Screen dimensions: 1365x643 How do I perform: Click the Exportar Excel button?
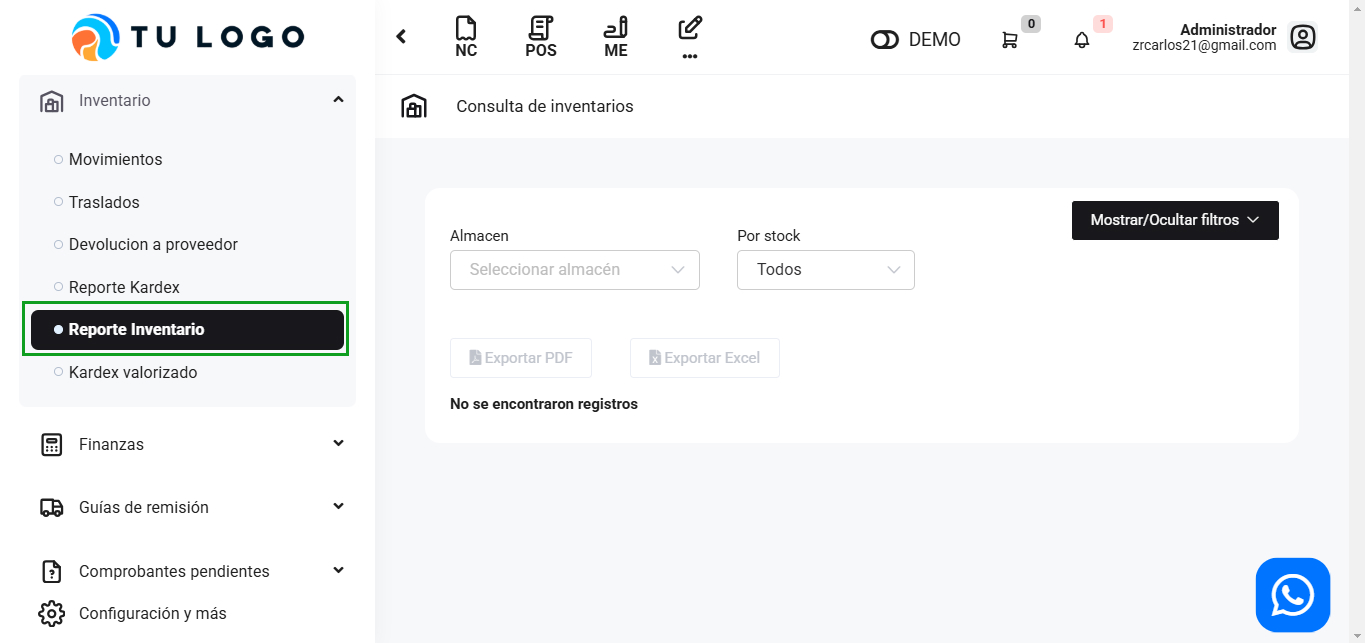(705, 358)
